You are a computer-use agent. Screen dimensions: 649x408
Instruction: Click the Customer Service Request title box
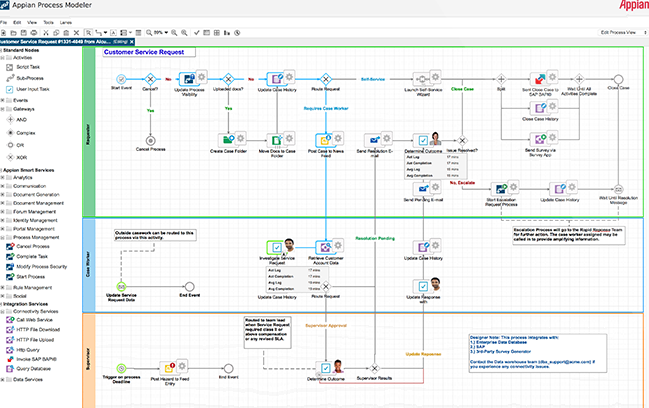coord(147,51)
